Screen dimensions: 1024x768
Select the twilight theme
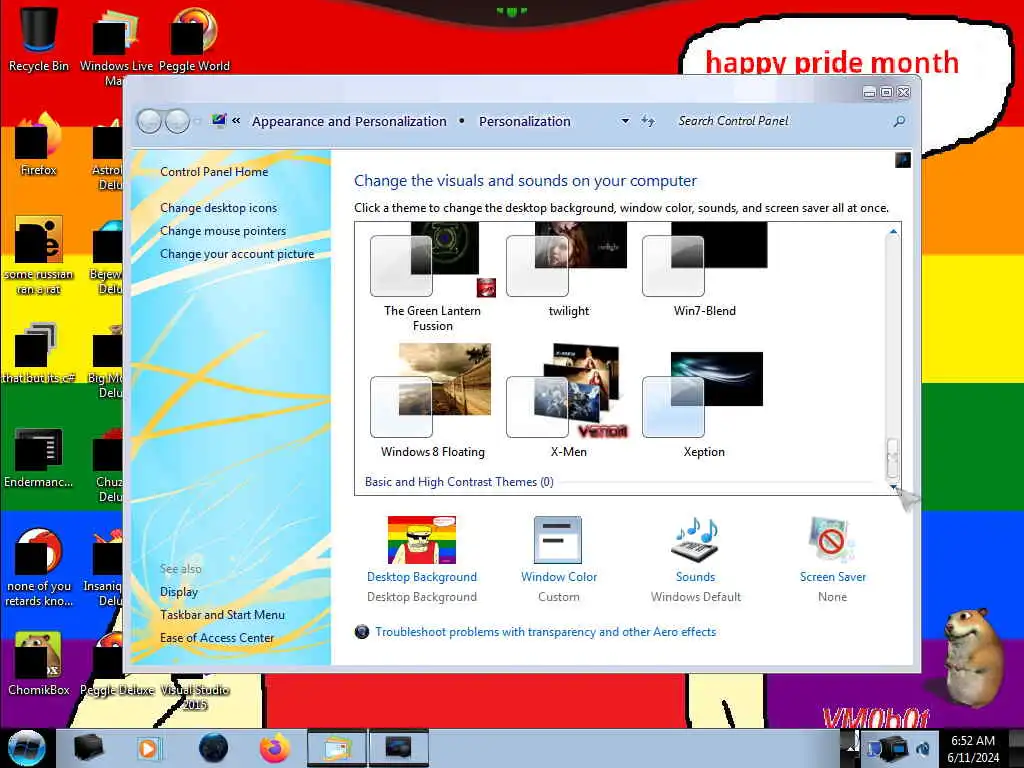(568, 270)
